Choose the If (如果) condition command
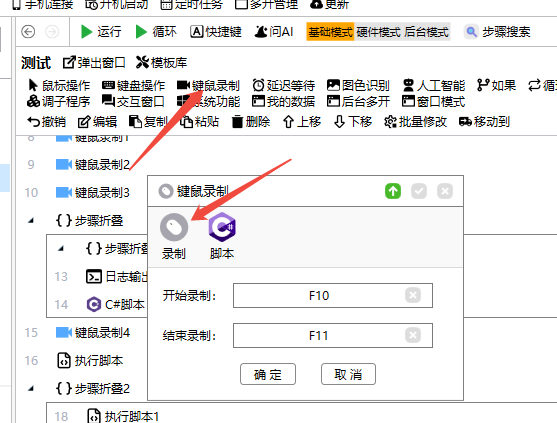This screenshot has width=557, height=423. click(496, 85)
